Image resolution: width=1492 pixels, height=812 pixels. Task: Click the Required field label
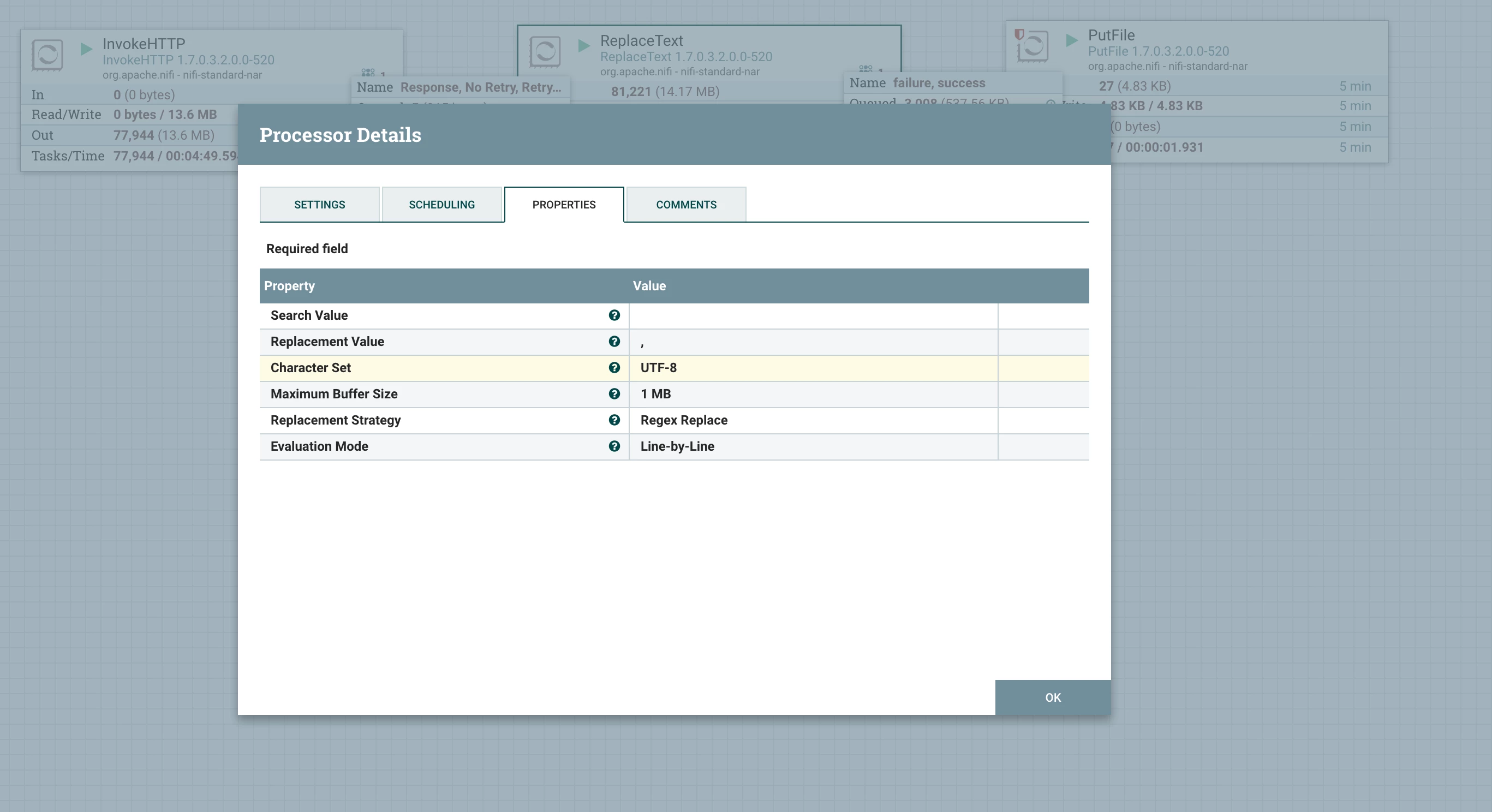tap(306, 248)
